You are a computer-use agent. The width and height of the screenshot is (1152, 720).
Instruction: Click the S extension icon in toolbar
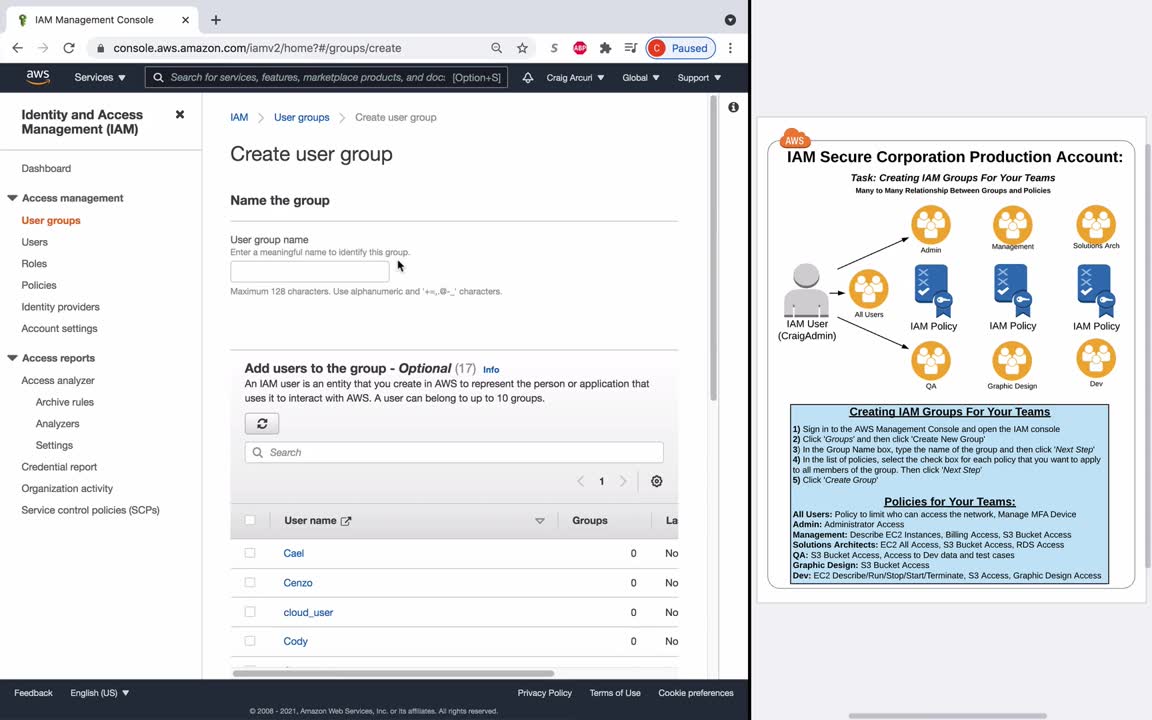tap(554, 48)
